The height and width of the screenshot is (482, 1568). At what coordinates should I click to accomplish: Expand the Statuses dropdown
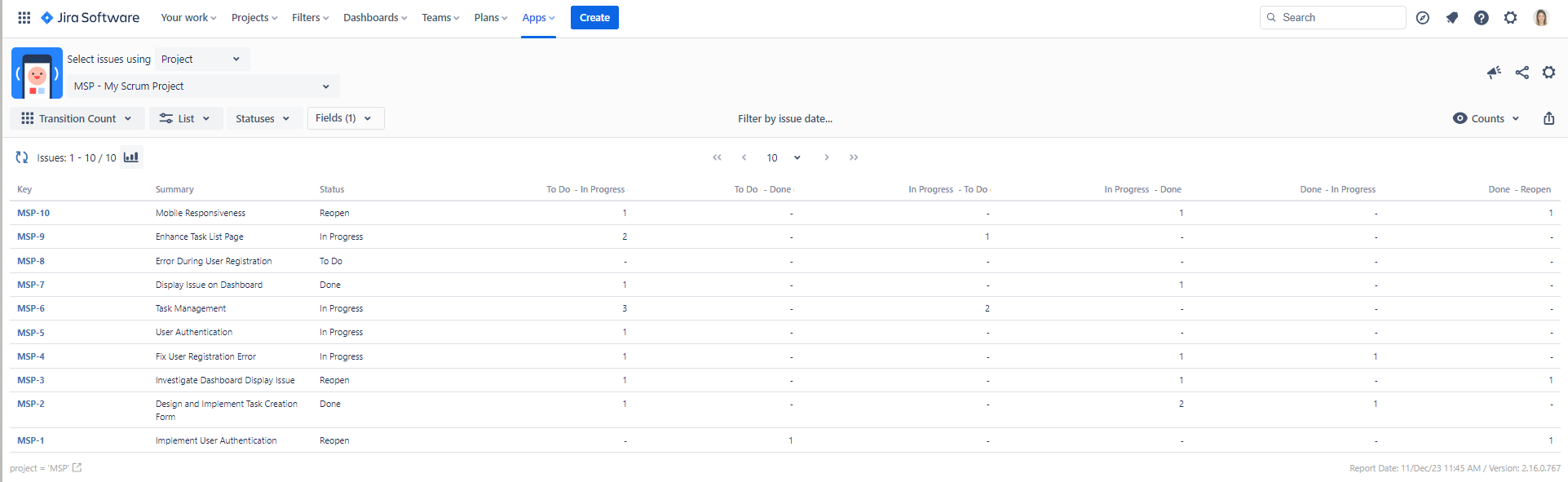[263, 118]
